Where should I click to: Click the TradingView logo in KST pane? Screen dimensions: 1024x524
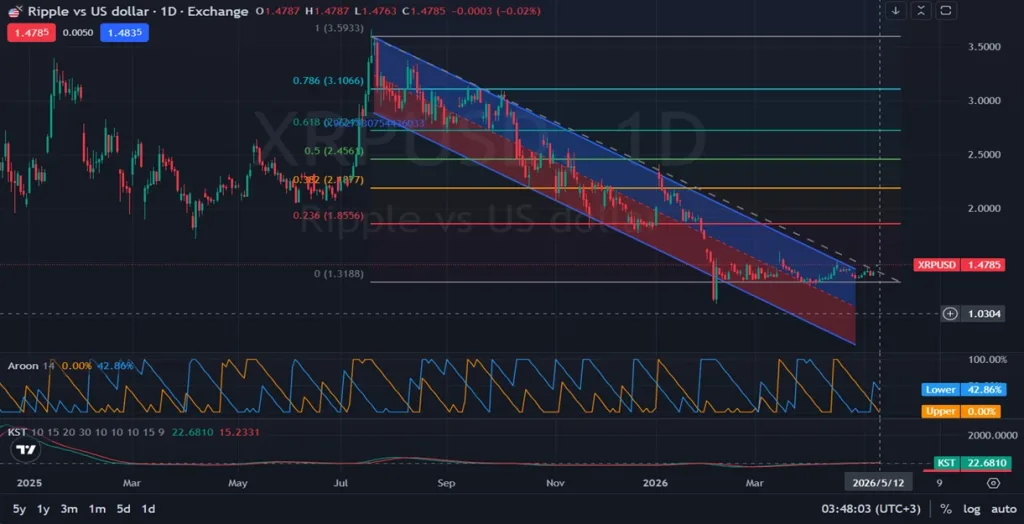(x=26, y=450)
